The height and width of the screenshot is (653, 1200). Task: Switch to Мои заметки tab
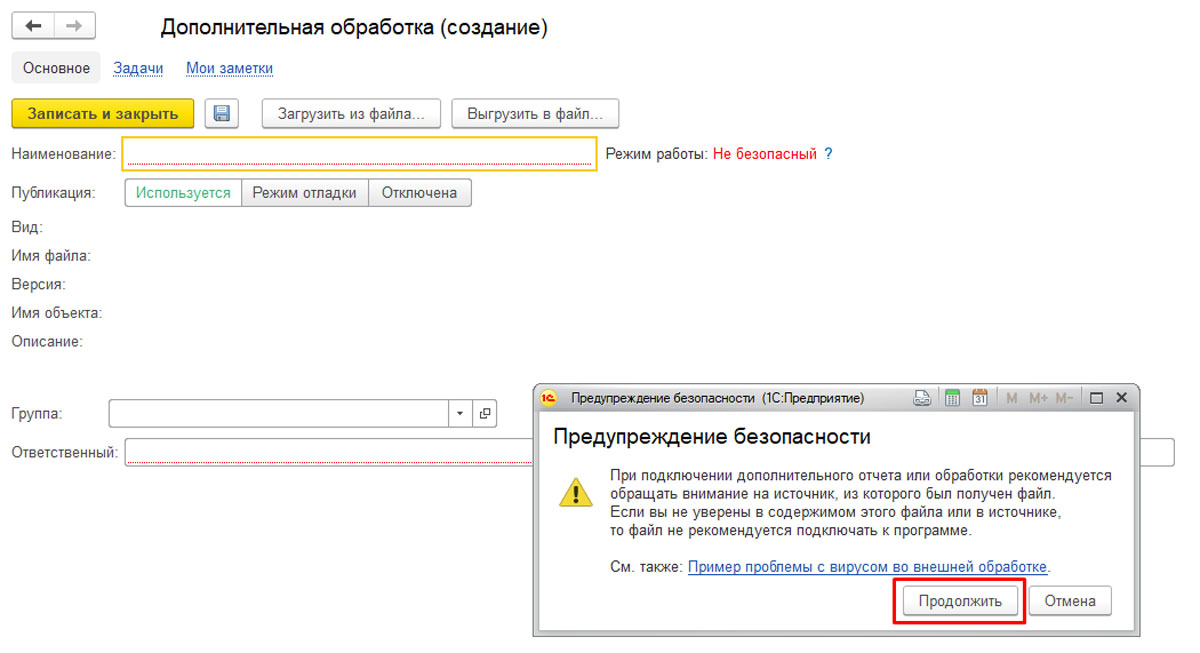pyautogui.click(x=229, y=68)
